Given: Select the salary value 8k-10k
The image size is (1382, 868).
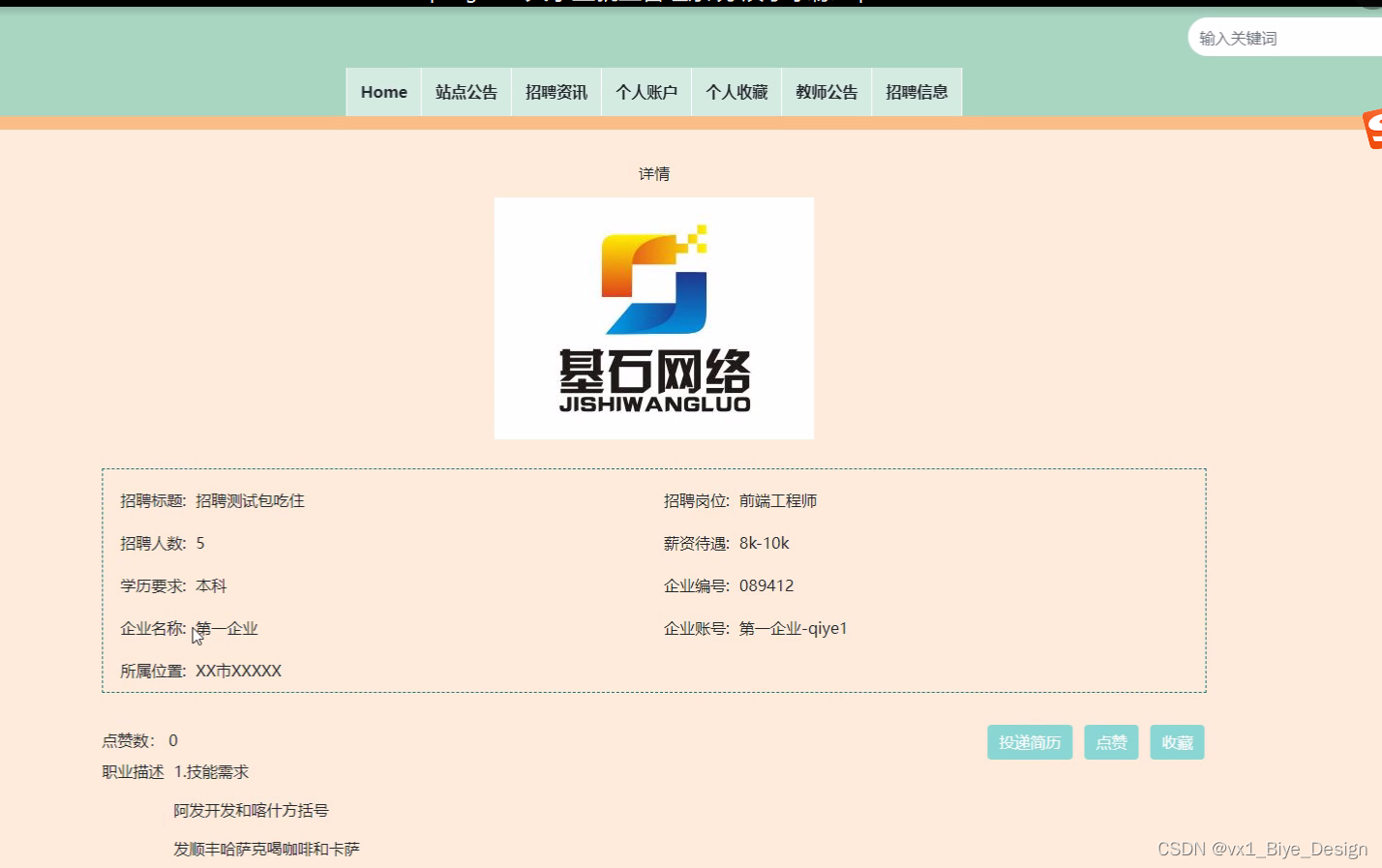Looking at the screenshot, I should click(x=765, y=544).
